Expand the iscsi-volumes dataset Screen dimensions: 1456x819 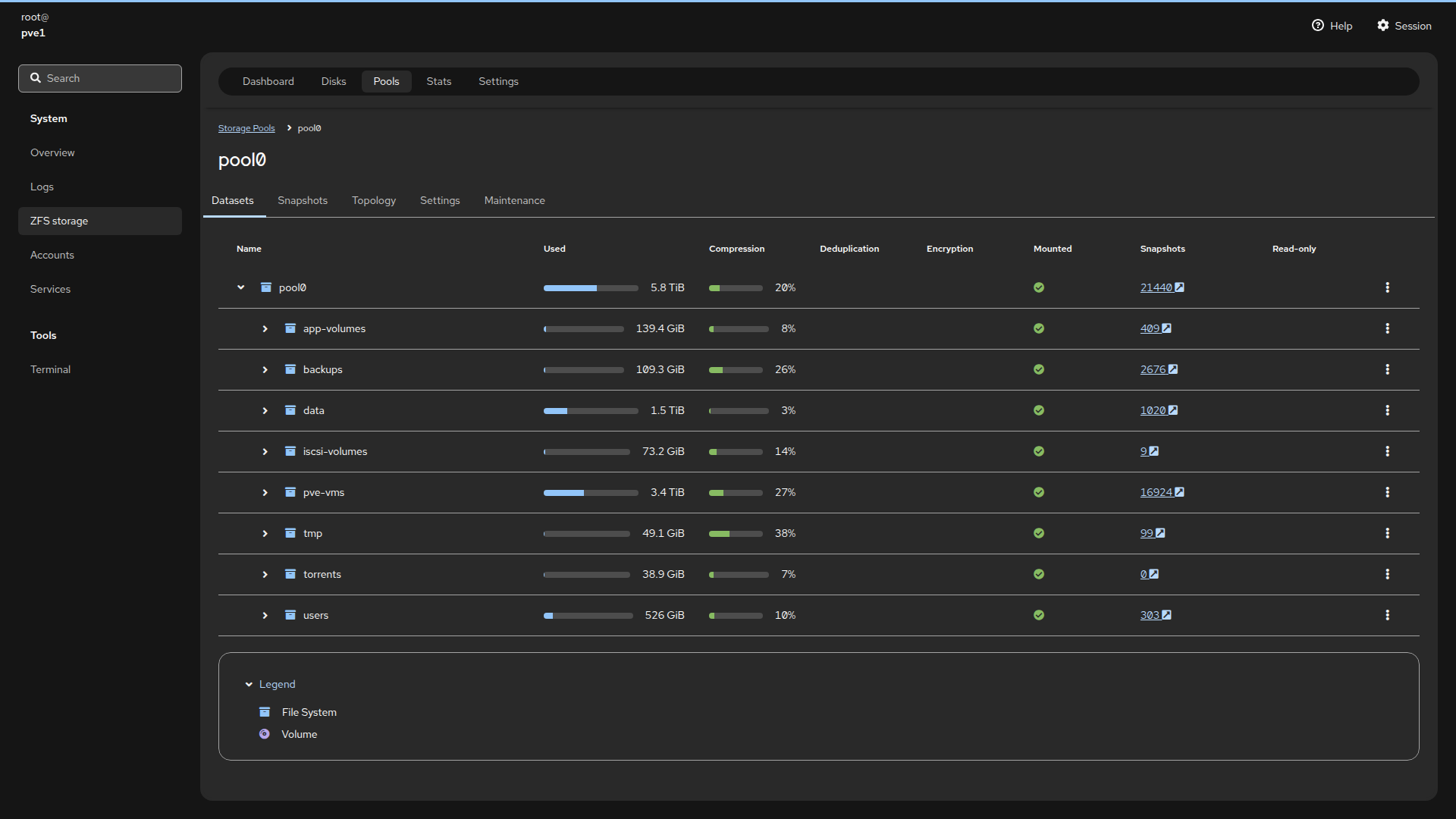pyautogui.click(x=265, y=451)
